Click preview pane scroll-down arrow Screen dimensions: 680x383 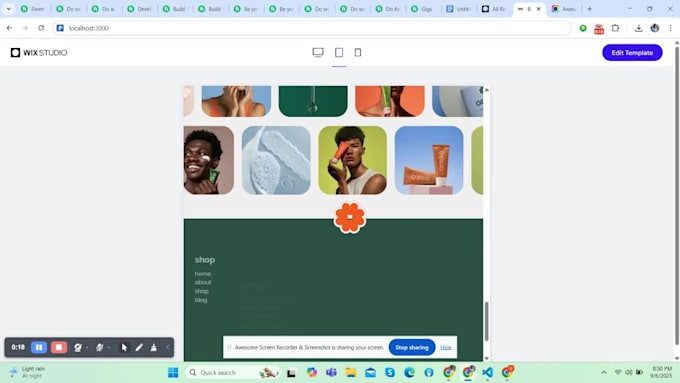[x=486, y=358]
